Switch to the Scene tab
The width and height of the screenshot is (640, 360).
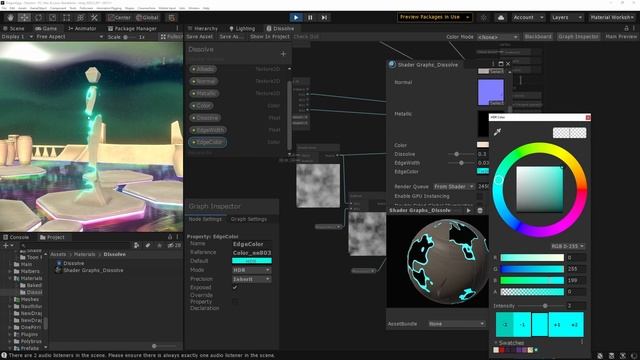click(x=13, y=29)
